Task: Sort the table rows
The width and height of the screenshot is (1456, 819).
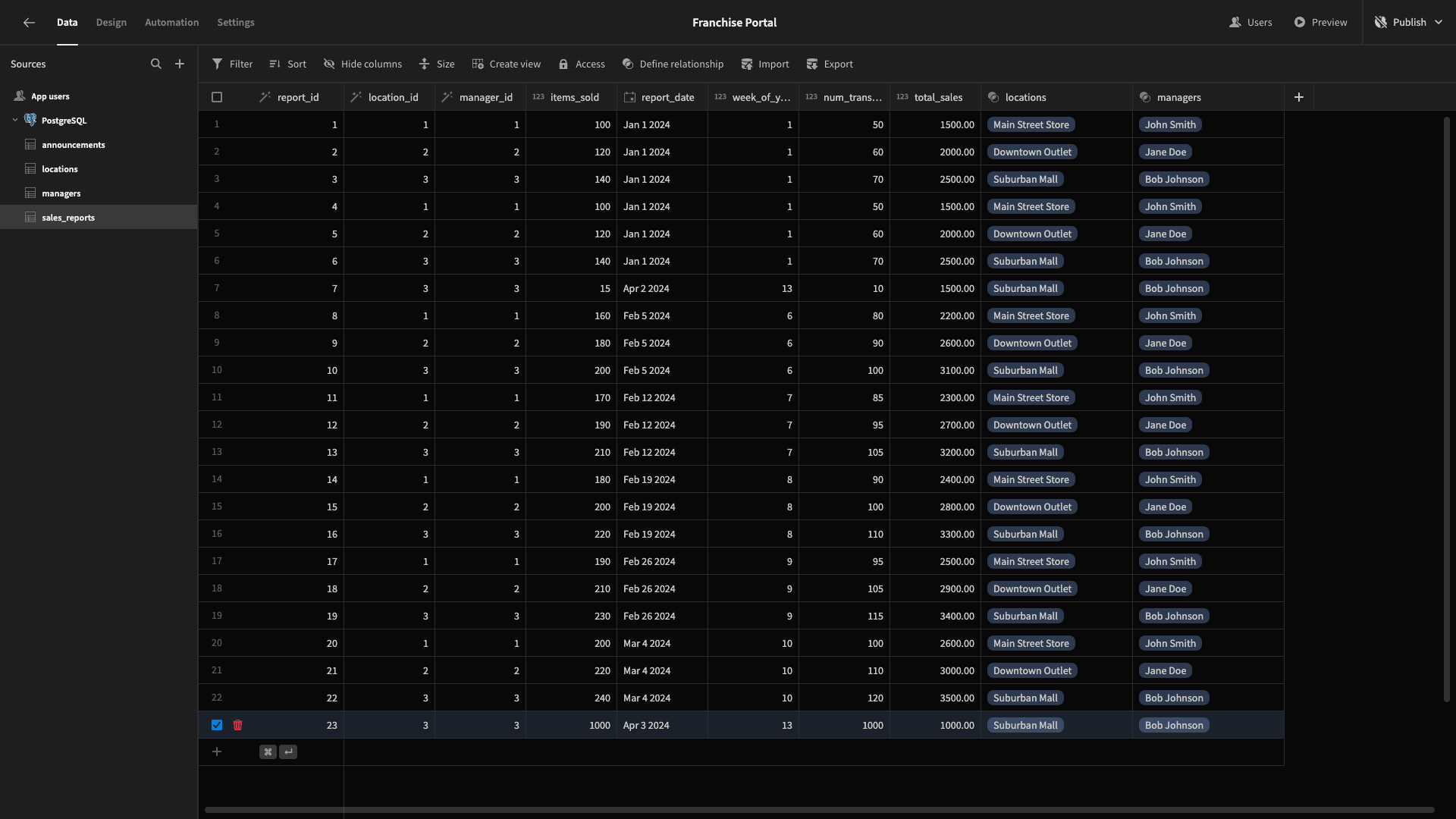Action: pyautogui.click(x=287, y=64)
